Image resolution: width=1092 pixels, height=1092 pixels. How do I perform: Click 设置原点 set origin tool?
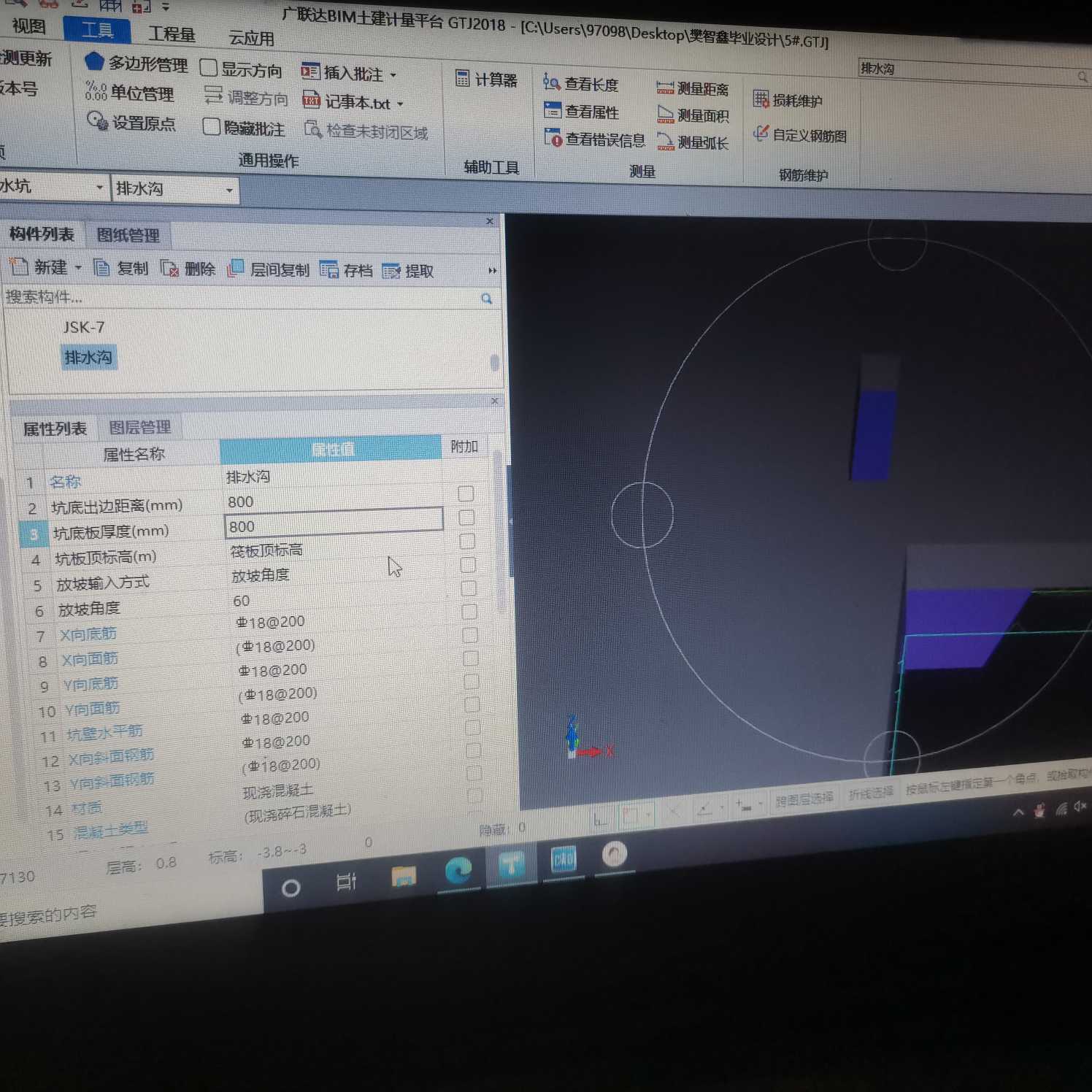(x=131, y=122)
